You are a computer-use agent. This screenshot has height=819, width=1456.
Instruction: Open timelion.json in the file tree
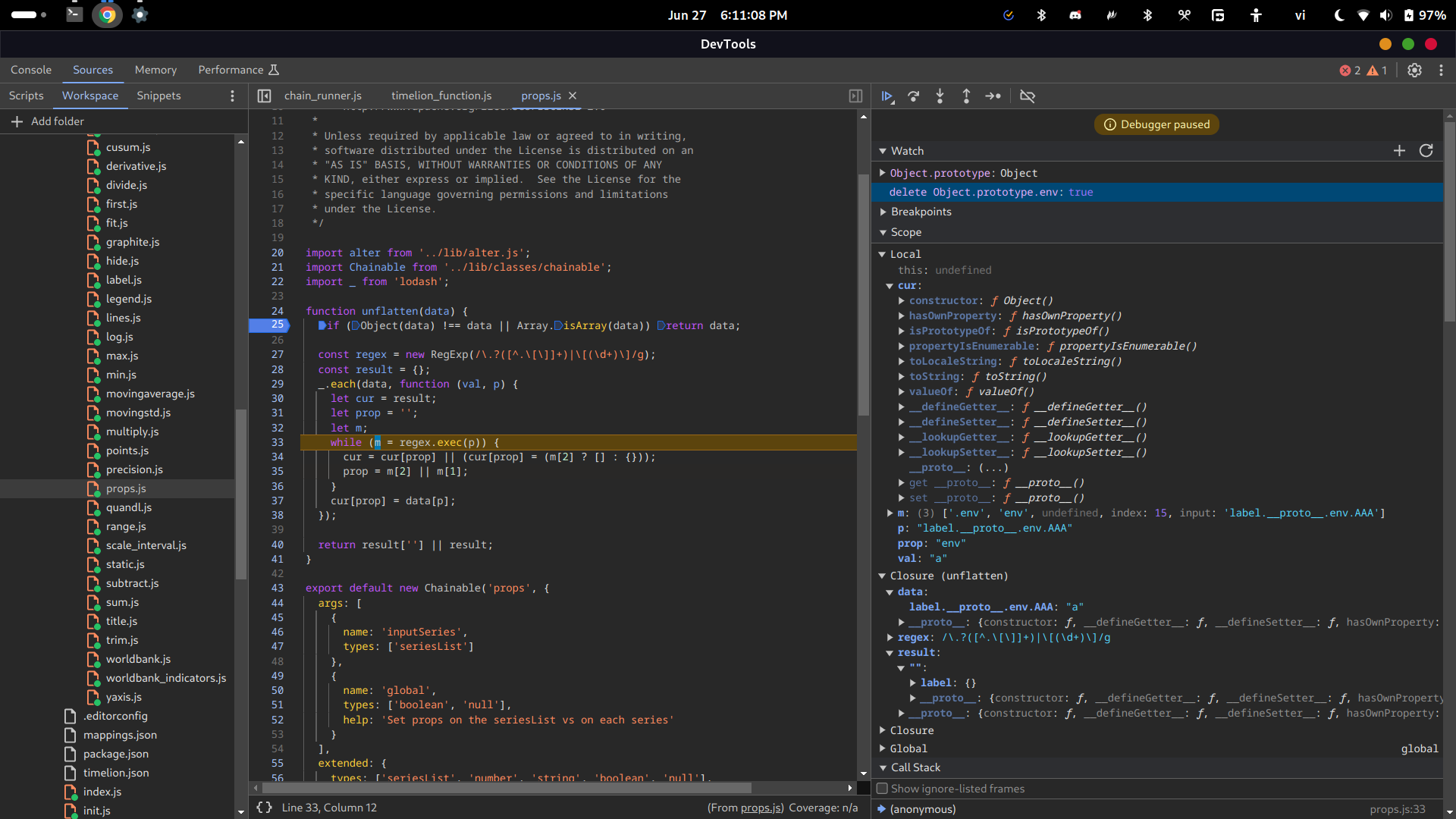click(116, 773)
